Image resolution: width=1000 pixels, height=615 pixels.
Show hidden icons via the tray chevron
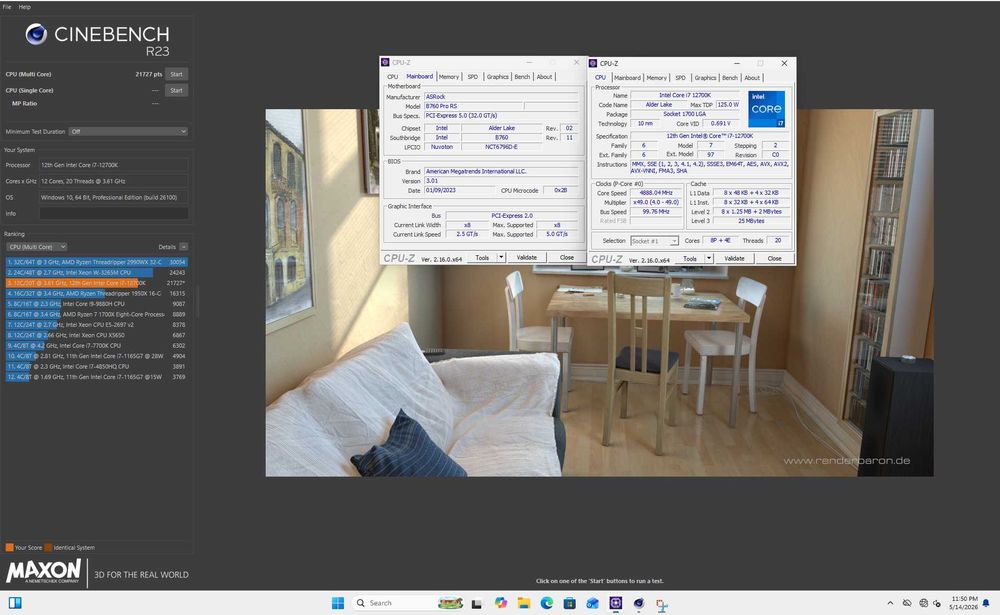coord(890,603)
